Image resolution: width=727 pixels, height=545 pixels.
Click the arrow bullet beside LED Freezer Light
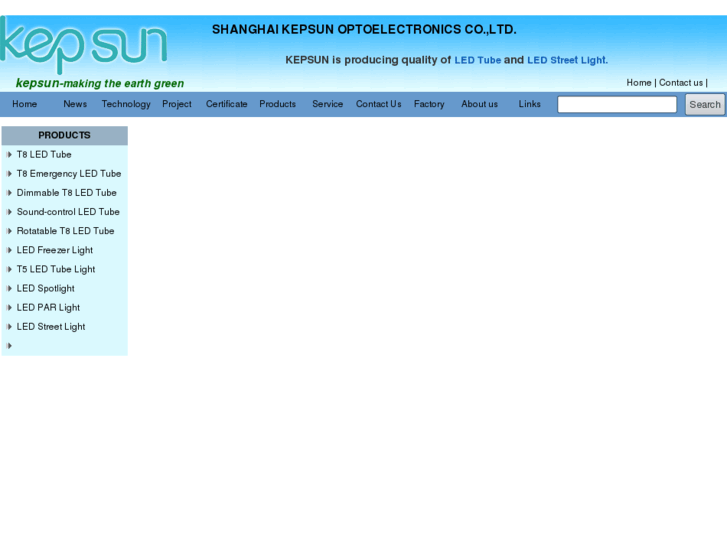[x=9, y=250]
